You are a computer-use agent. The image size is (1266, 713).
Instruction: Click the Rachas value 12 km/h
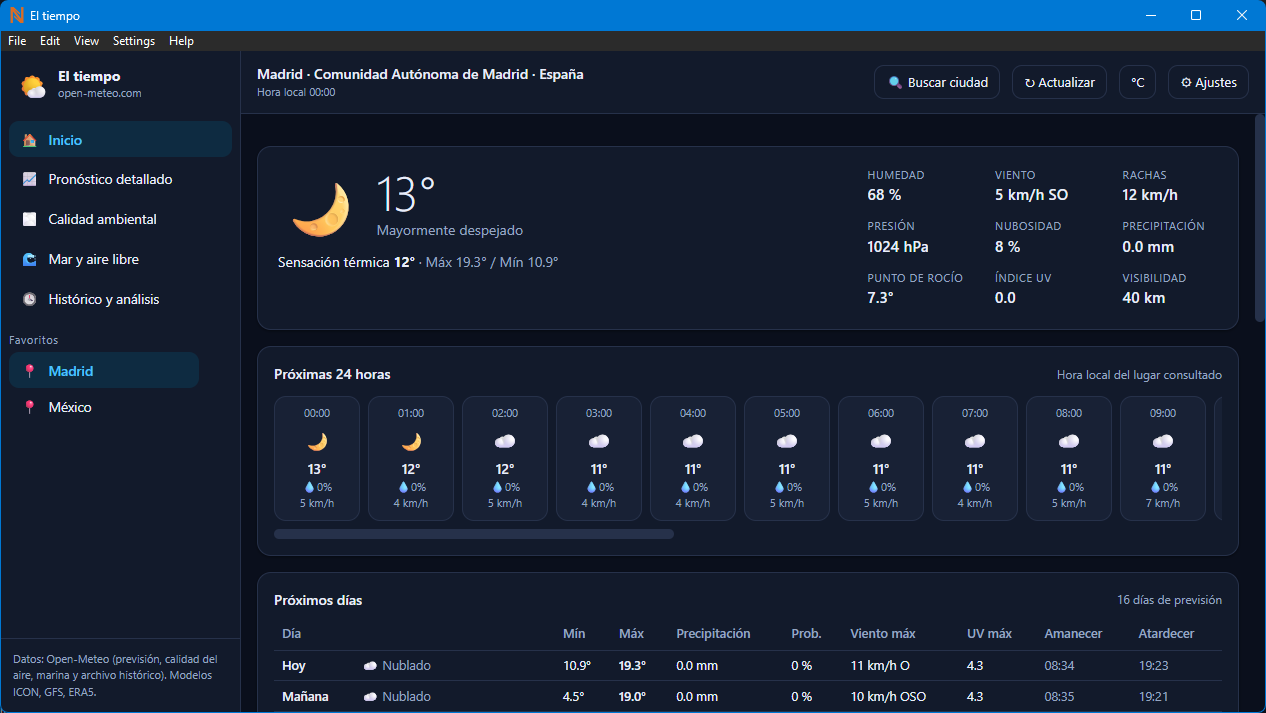(1150, 195)
